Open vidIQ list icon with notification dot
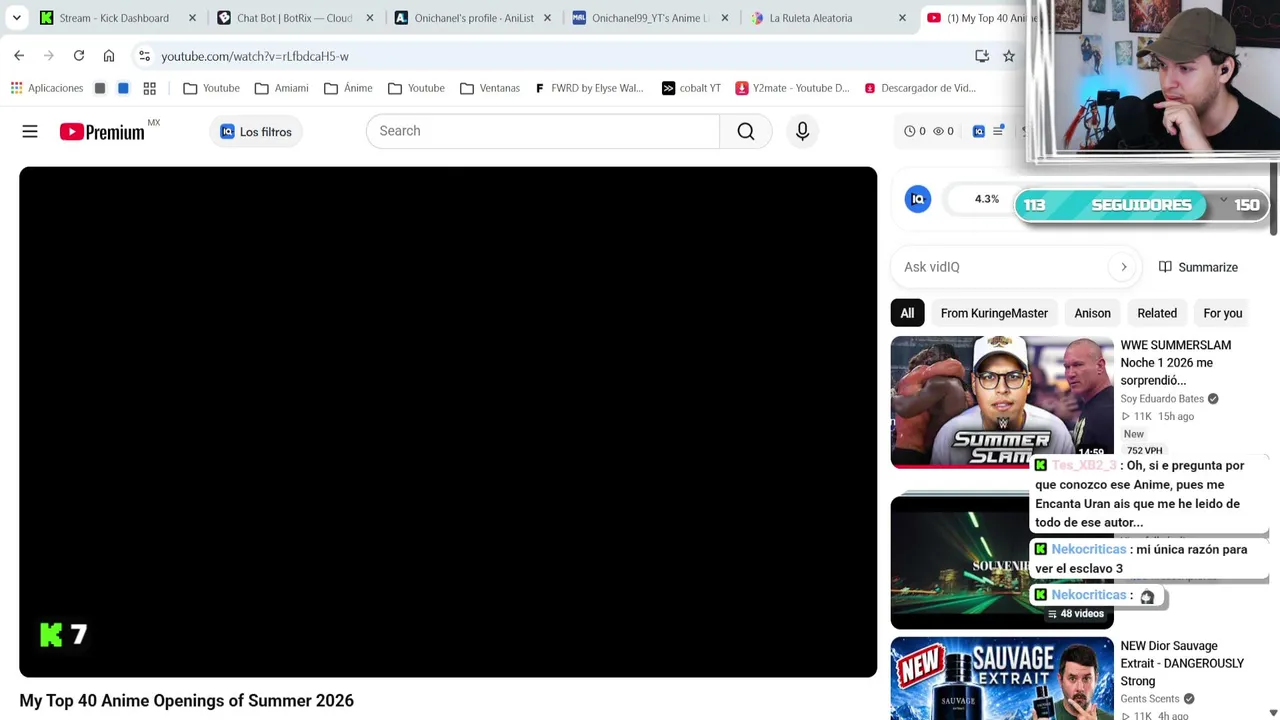The width and height of the screenshot is (1280, 720). click(998, 131)
